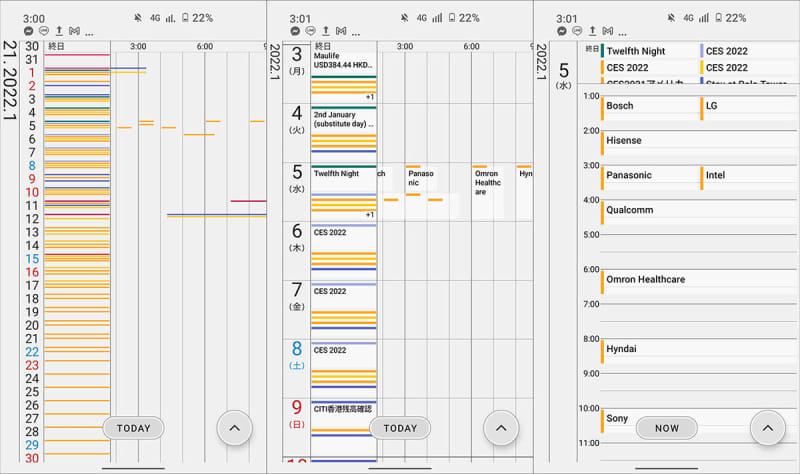Tap round chevron-up button in day view
The width and height of the screenshot is (800, 474).
(x=768, y=428)
